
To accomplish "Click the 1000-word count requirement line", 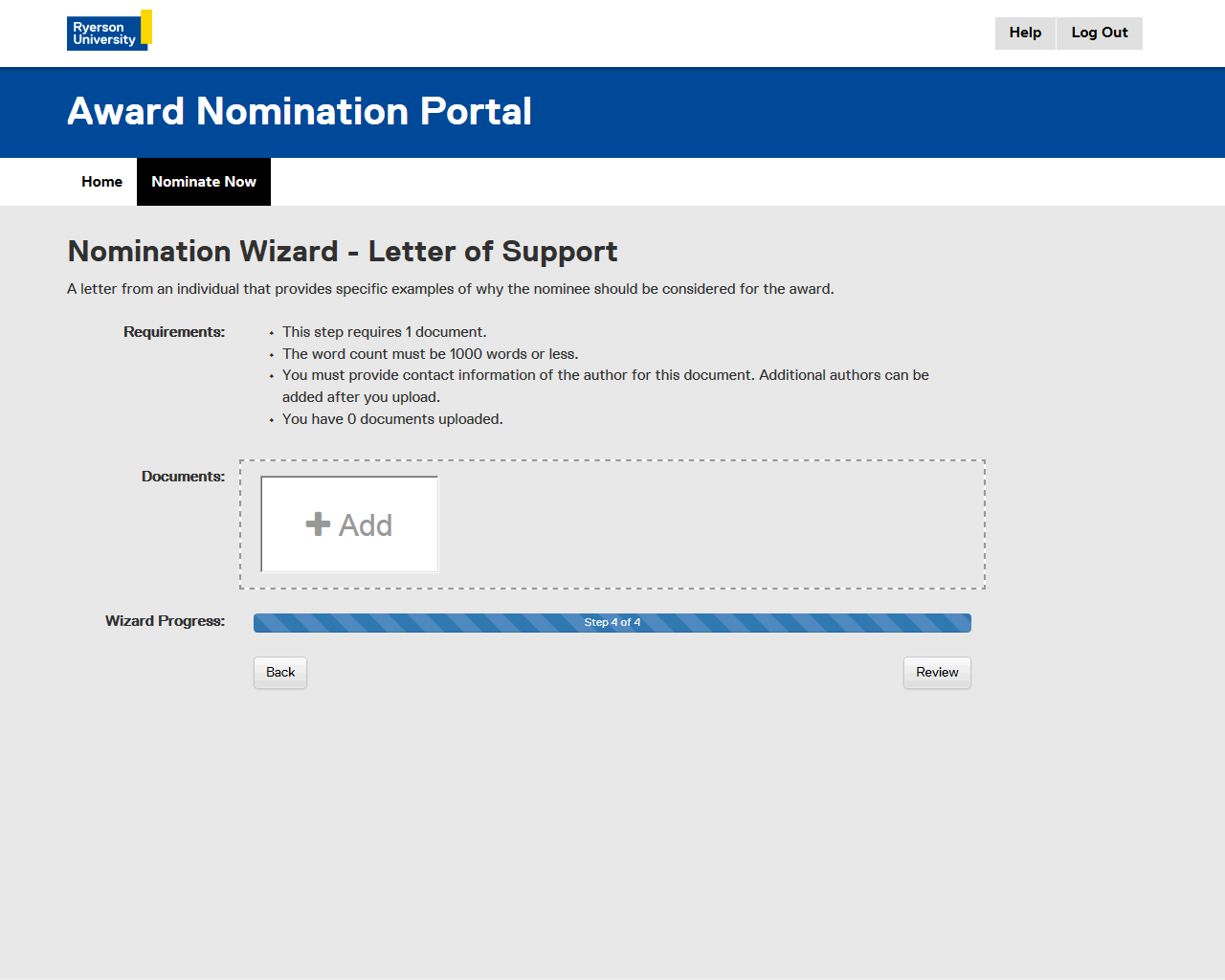I will (x=430, y=354).
